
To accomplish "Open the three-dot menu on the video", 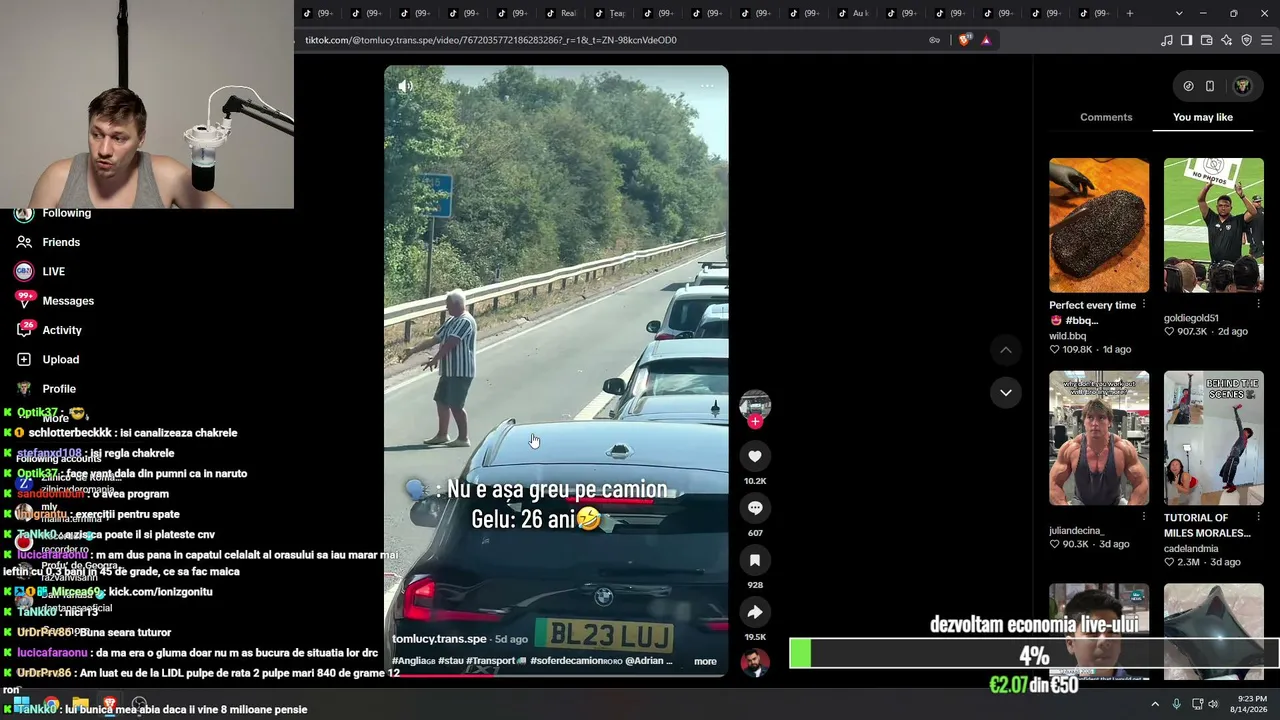I will (x=707, y=86).
